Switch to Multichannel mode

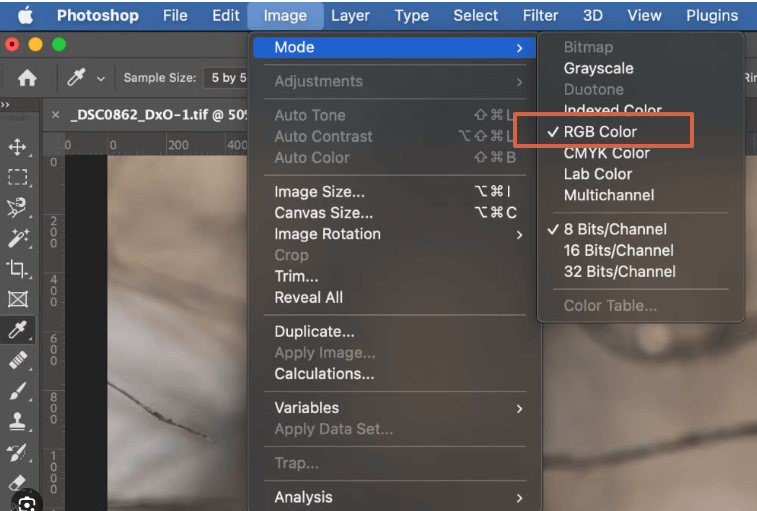click(609, 195)
